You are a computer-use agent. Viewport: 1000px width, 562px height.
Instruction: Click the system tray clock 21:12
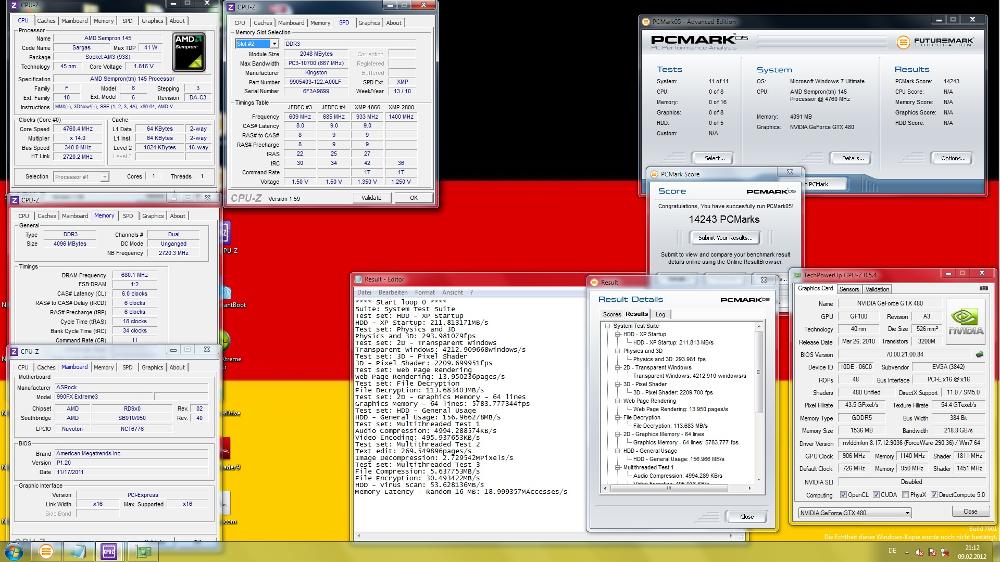coord(972,548)
